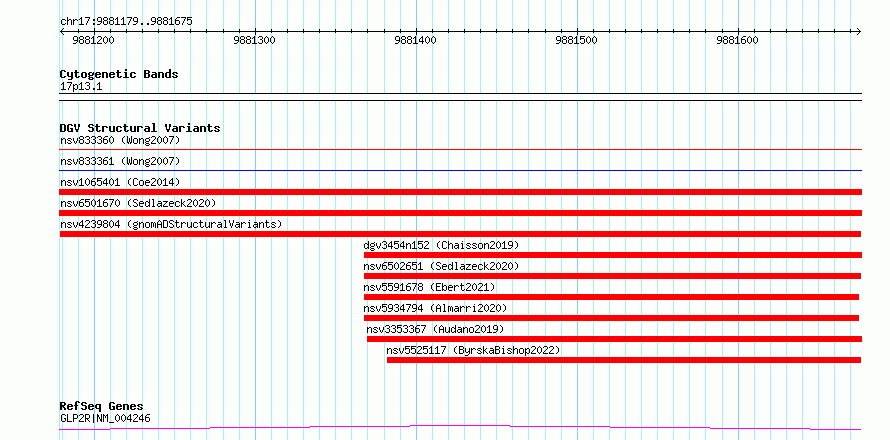Viewport: 890px width, 440px height.
Task: Select the nsv4239804 (gnomADStructuralVariants) label
Action: [x=171, y=224]
